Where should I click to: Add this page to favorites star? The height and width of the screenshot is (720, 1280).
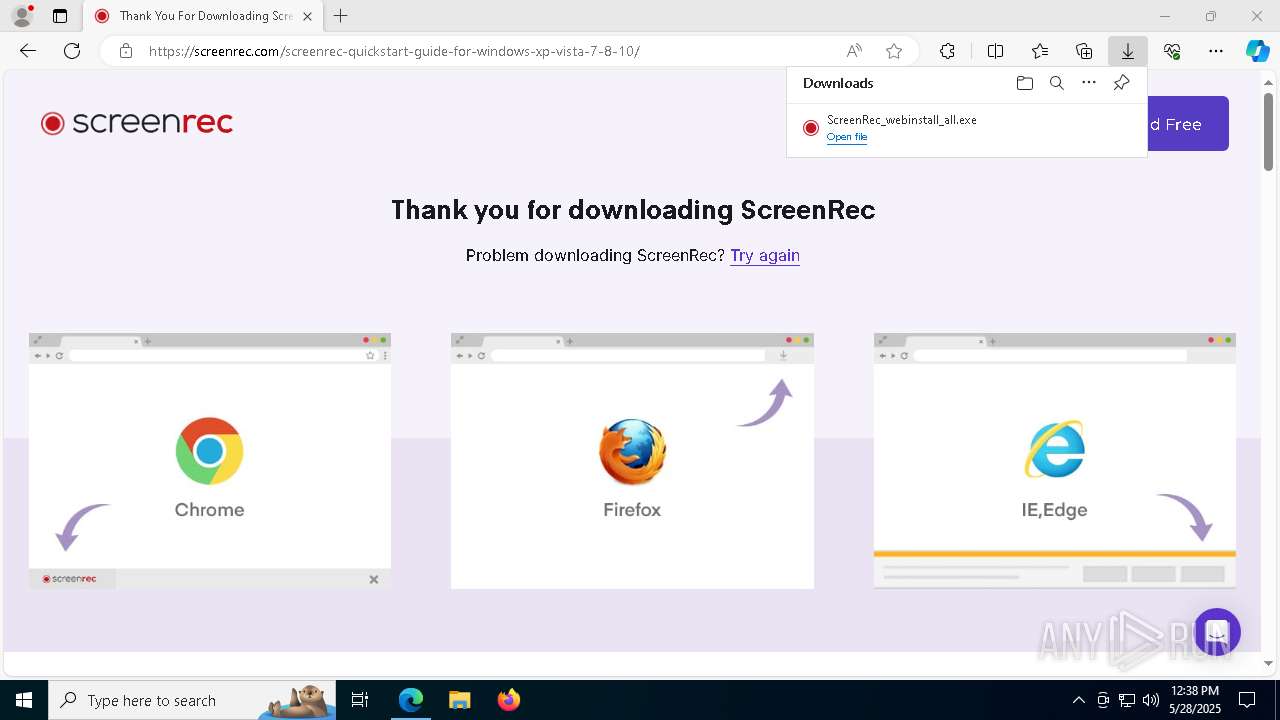(894, 51)
